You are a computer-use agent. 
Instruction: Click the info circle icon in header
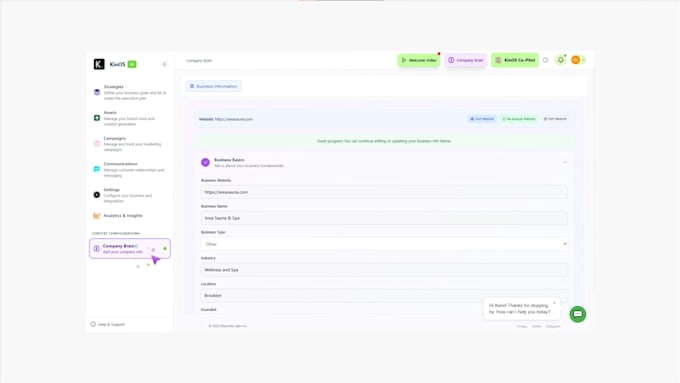coord(546,60)
